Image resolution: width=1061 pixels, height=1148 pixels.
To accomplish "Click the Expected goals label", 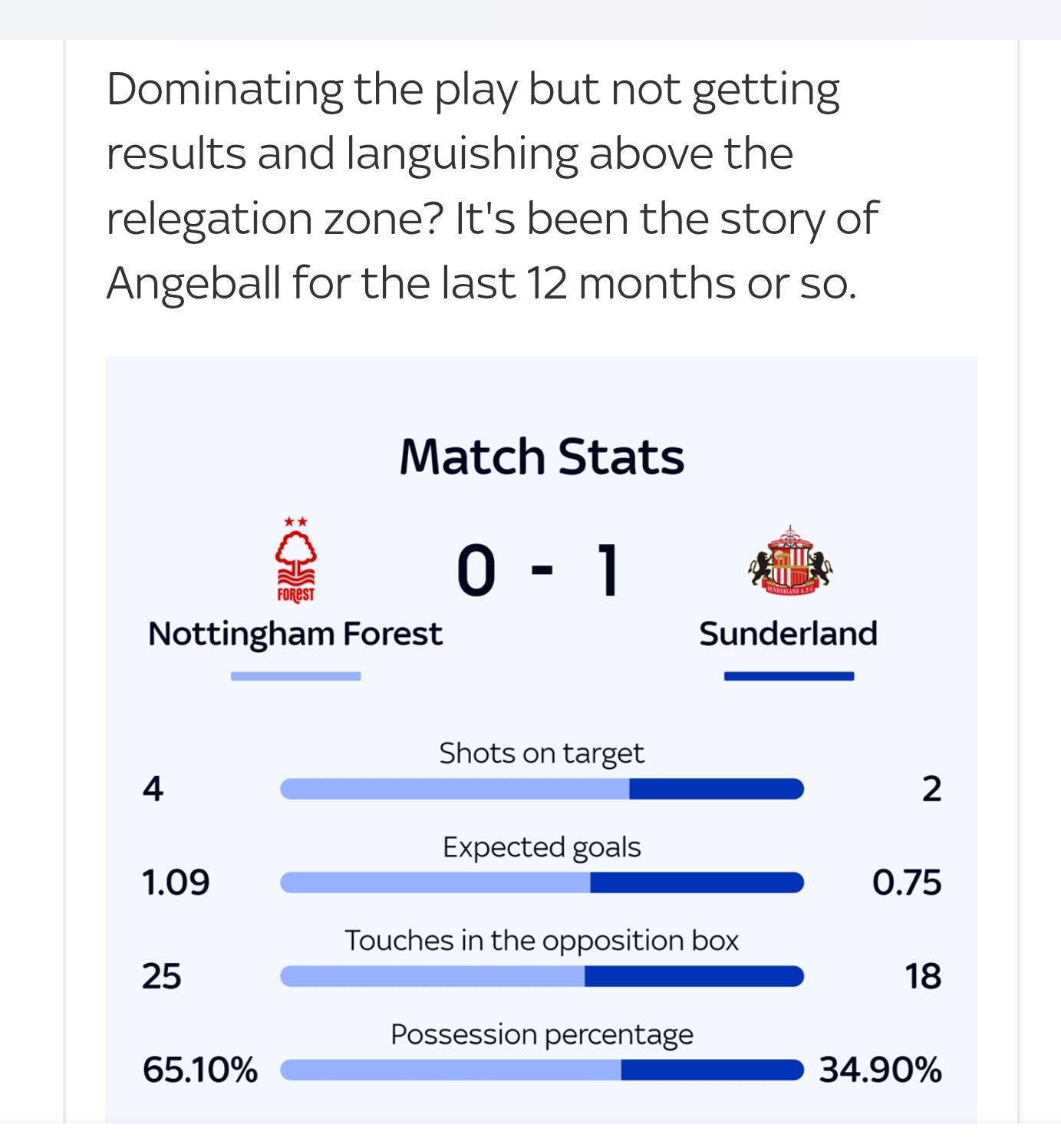I will (542, 847).
